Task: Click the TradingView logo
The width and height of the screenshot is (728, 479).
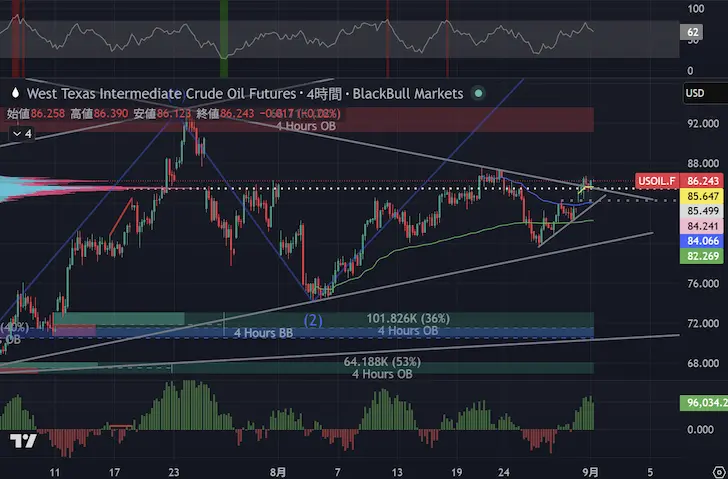Action: [x=23, y=440]
